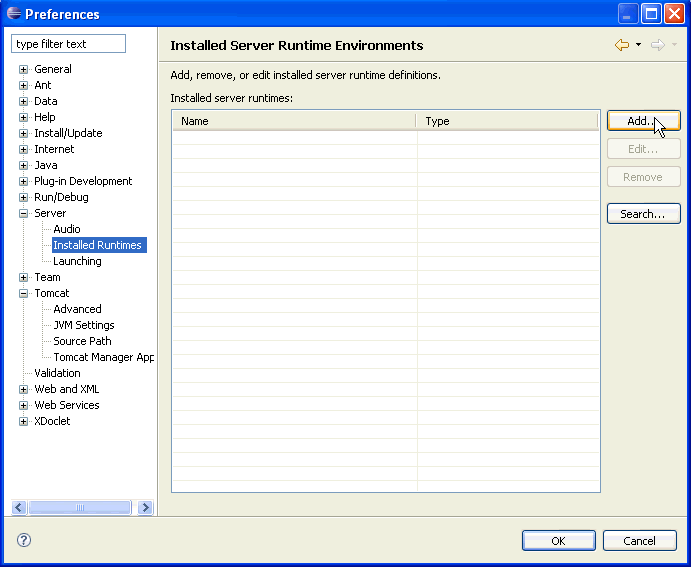Screen dimensions: 691x567
Task: Click the Search... button
Action: click(643, 214)
